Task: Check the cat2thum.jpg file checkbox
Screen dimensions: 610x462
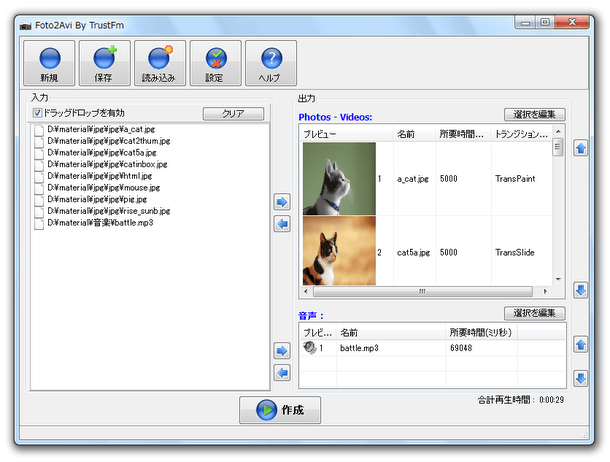Action: click(x=39, y=142)
